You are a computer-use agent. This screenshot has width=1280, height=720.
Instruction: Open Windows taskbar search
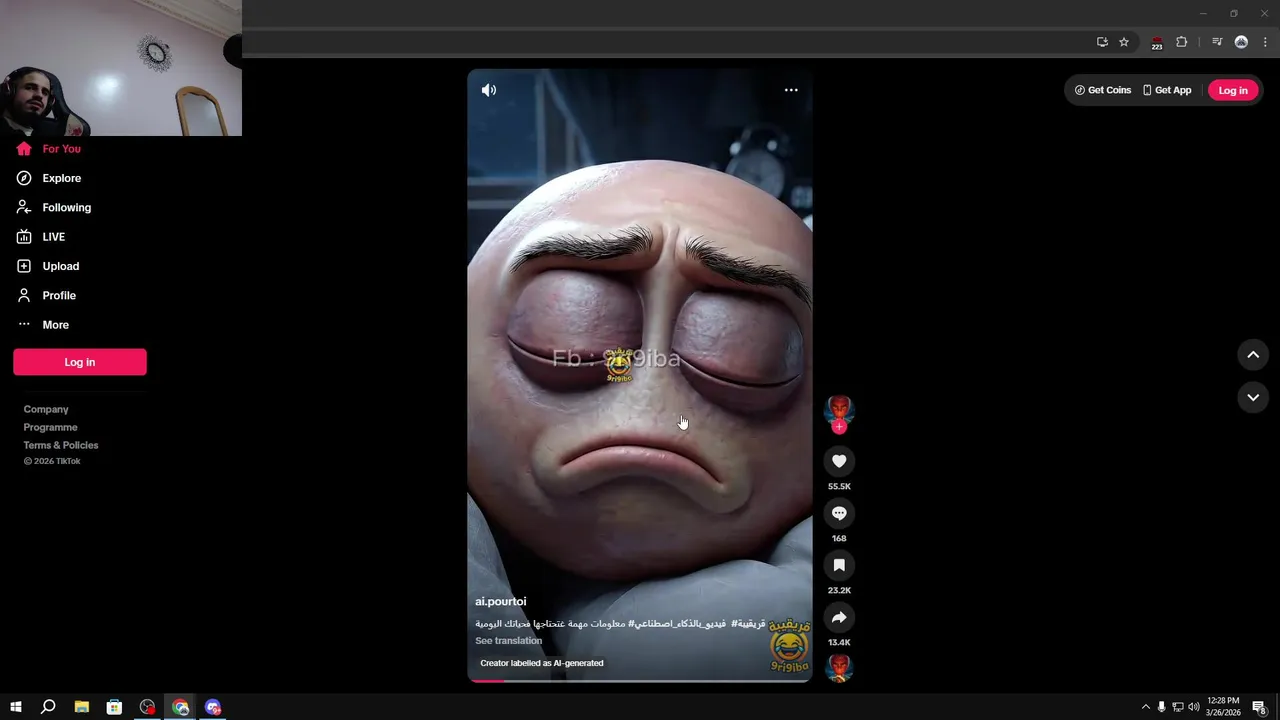48,707
